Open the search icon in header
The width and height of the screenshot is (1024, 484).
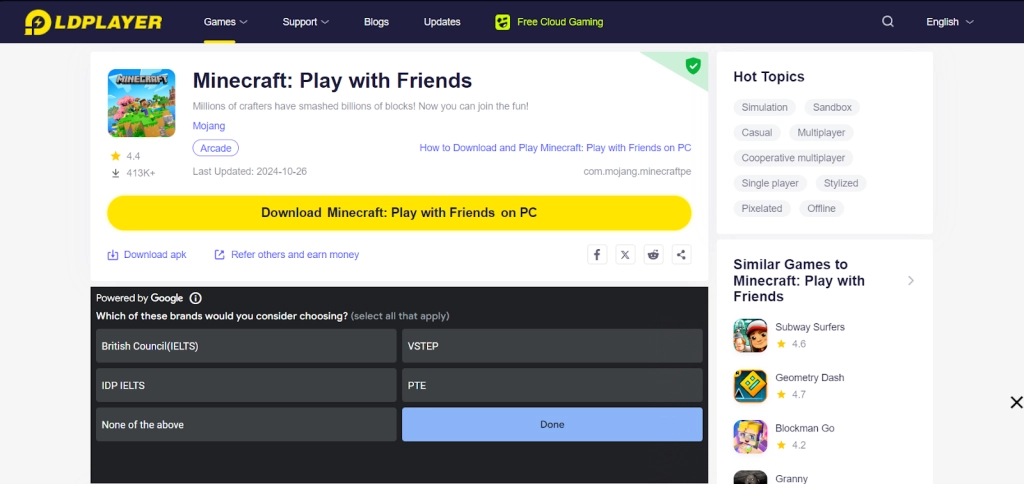click(888, 22)
